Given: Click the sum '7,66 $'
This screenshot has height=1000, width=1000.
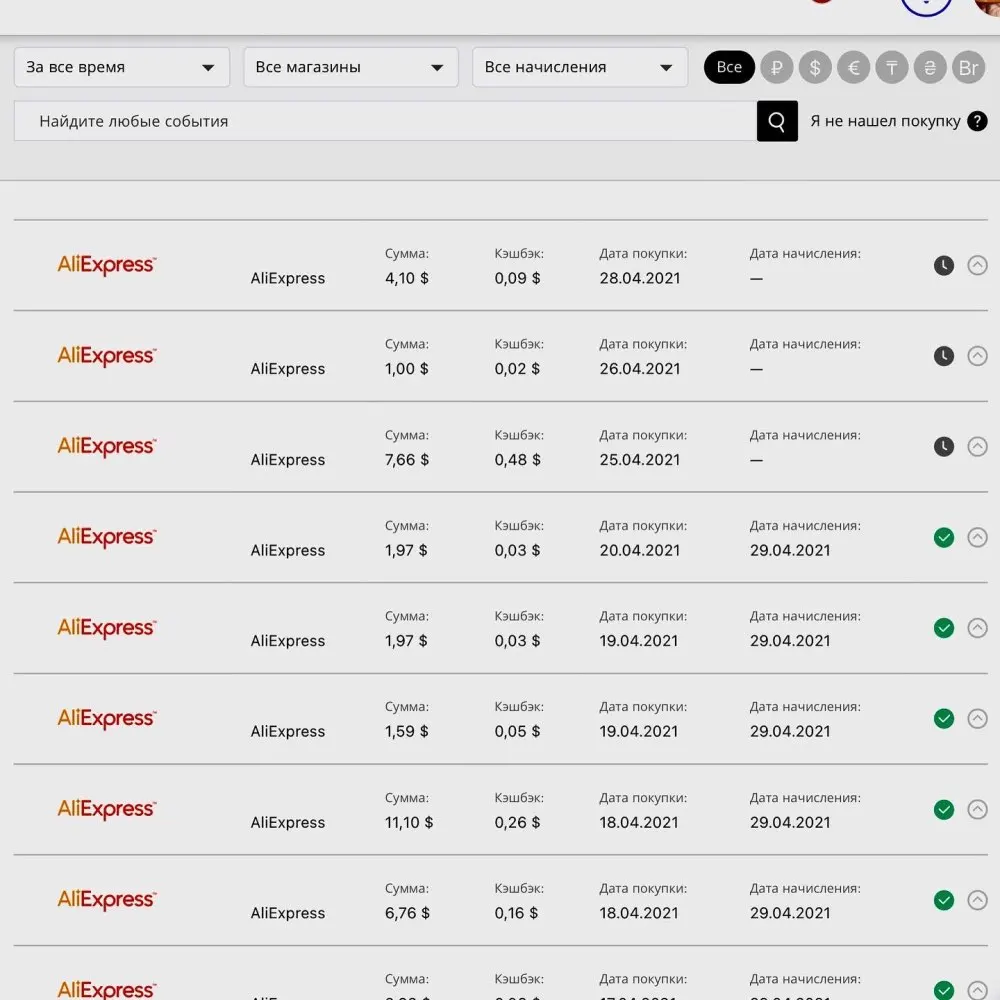Looking at the screenshot, I should (x=407, y=460).
